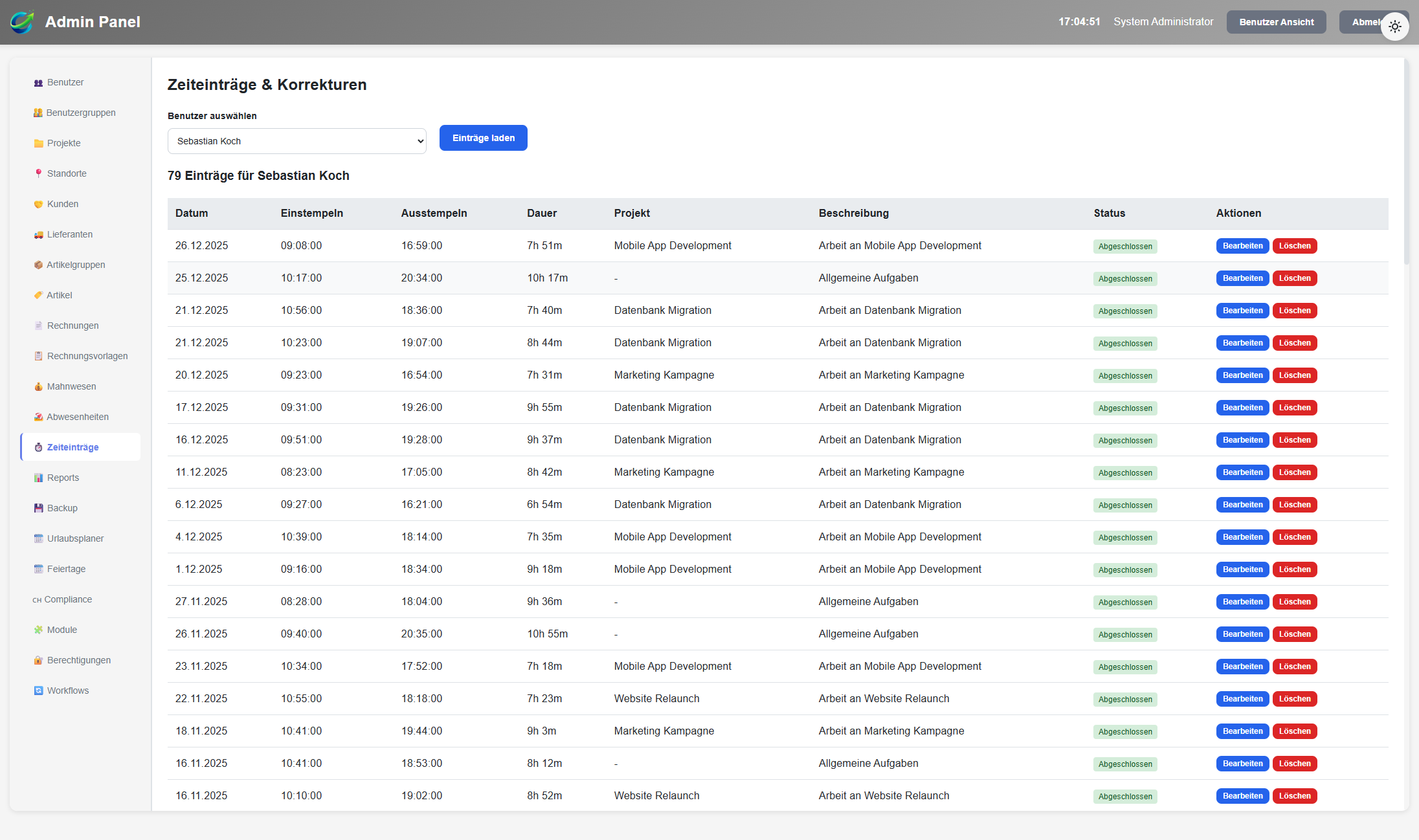1419x840 pixels.
Task: Toggle the light/dark theme sun icon
Action: (x=1394, y=27)
